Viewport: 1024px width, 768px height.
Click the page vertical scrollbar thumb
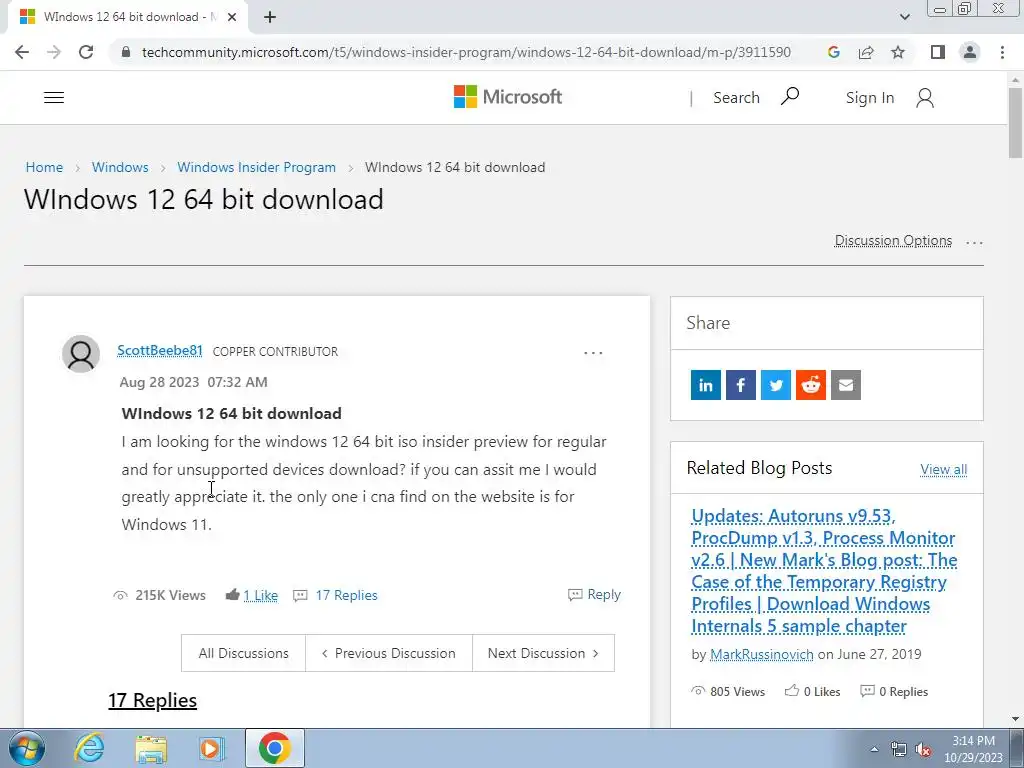coord(1015,123)
